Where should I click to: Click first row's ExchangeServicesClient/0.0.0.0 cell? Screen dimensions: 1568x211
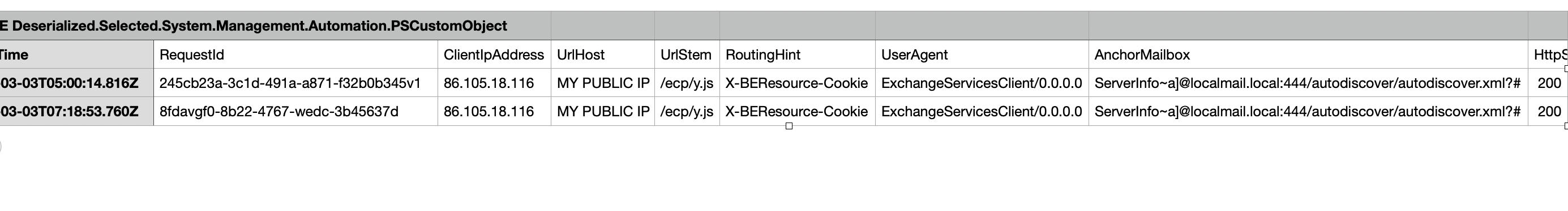tap(982, 83)
